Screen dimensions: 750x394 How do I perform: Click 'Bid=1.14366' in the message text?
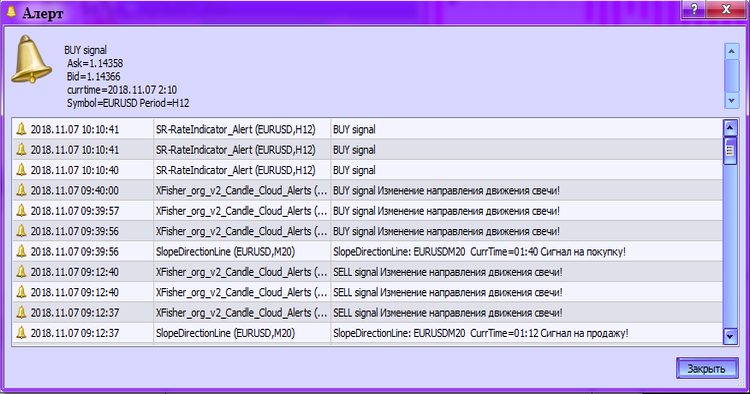pos(93,77)
